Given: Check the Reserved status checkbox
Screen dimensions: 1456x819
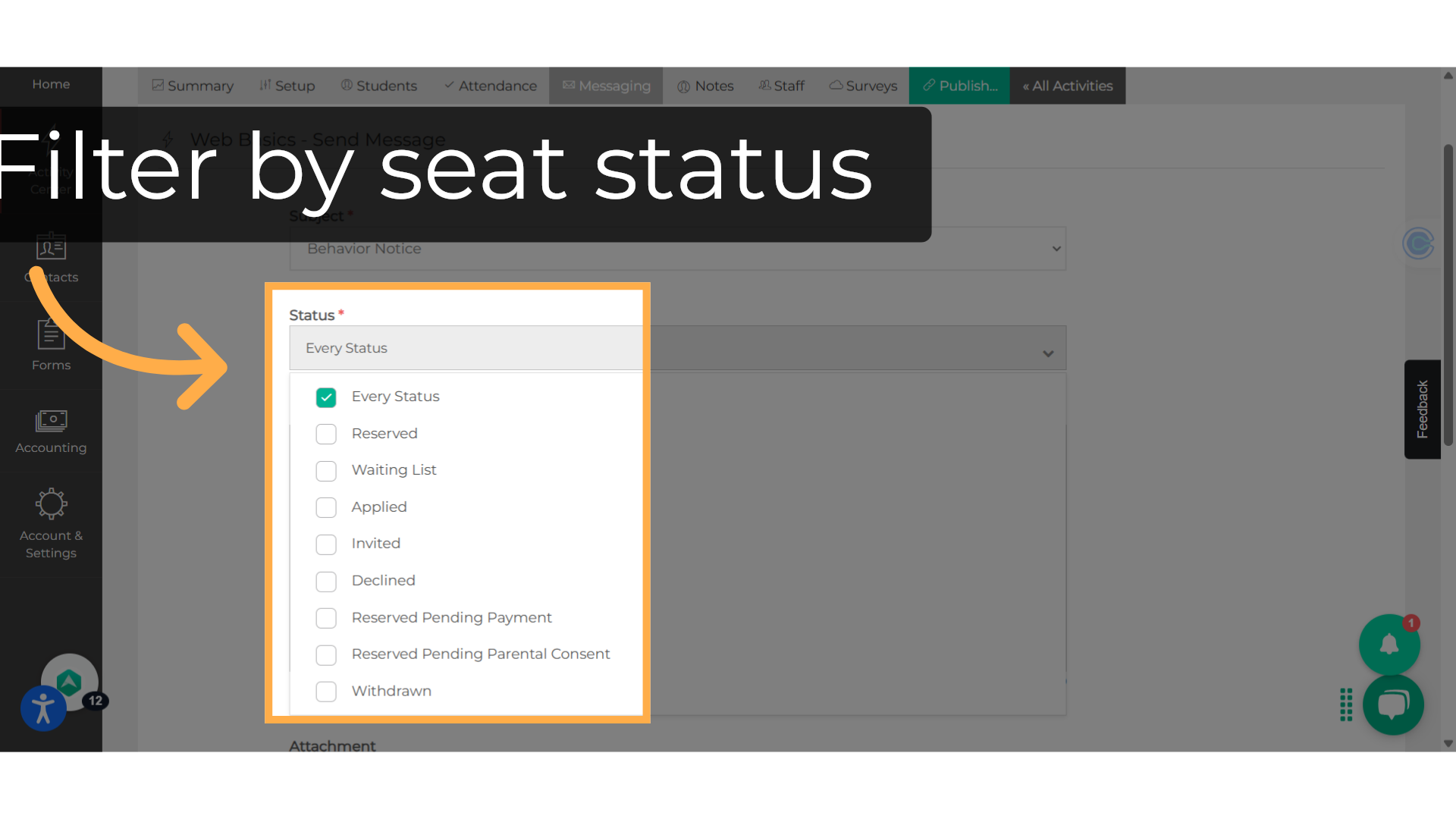Looking at the screenshot, I should point(326,434).
